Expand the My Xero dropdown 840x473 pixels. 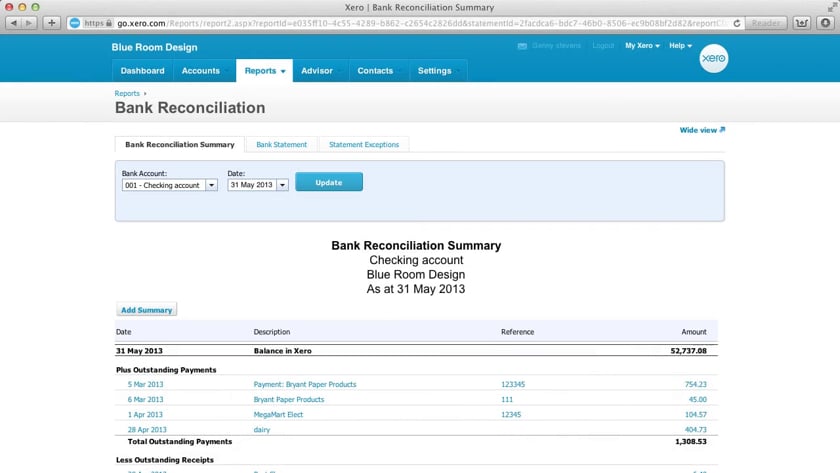[x=642, y=46]
